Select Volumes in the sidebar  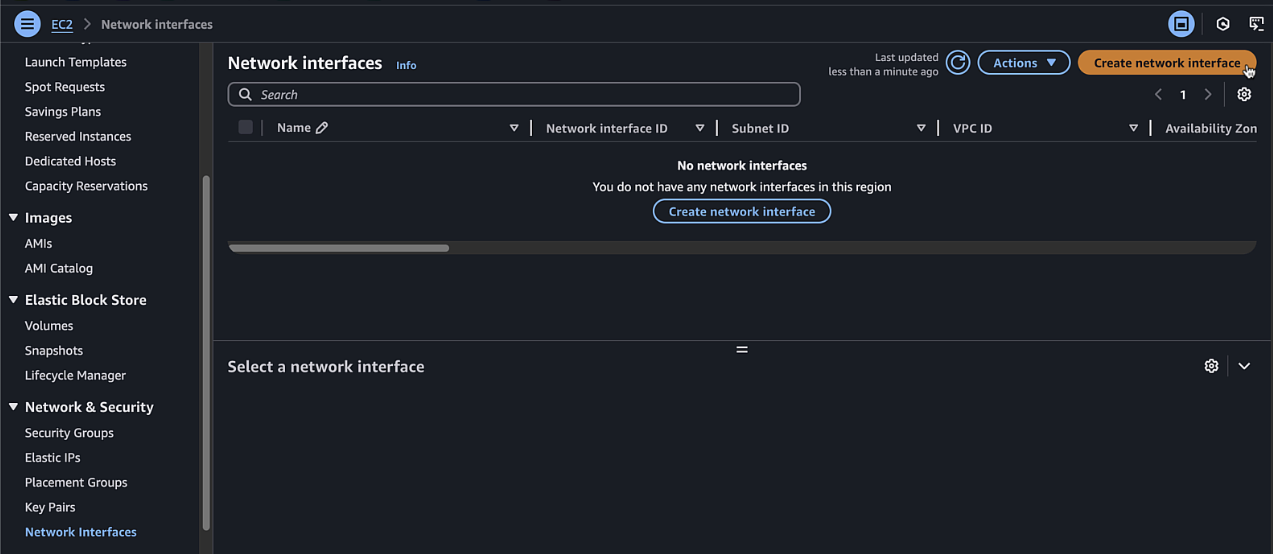[x=49, y=326]
